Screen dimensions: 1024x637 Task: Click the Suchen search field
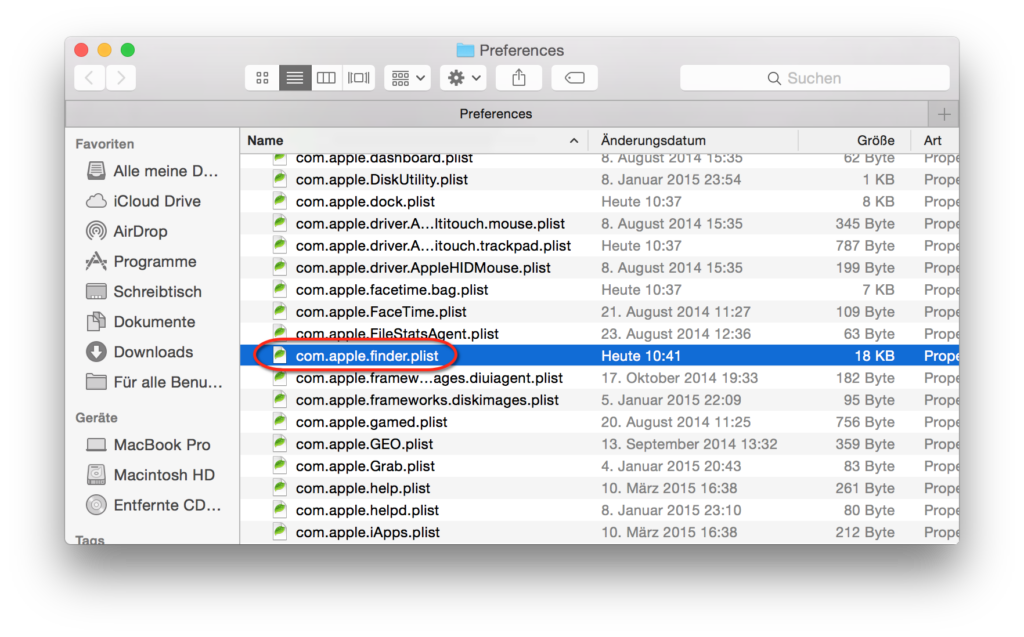(814, 78)
